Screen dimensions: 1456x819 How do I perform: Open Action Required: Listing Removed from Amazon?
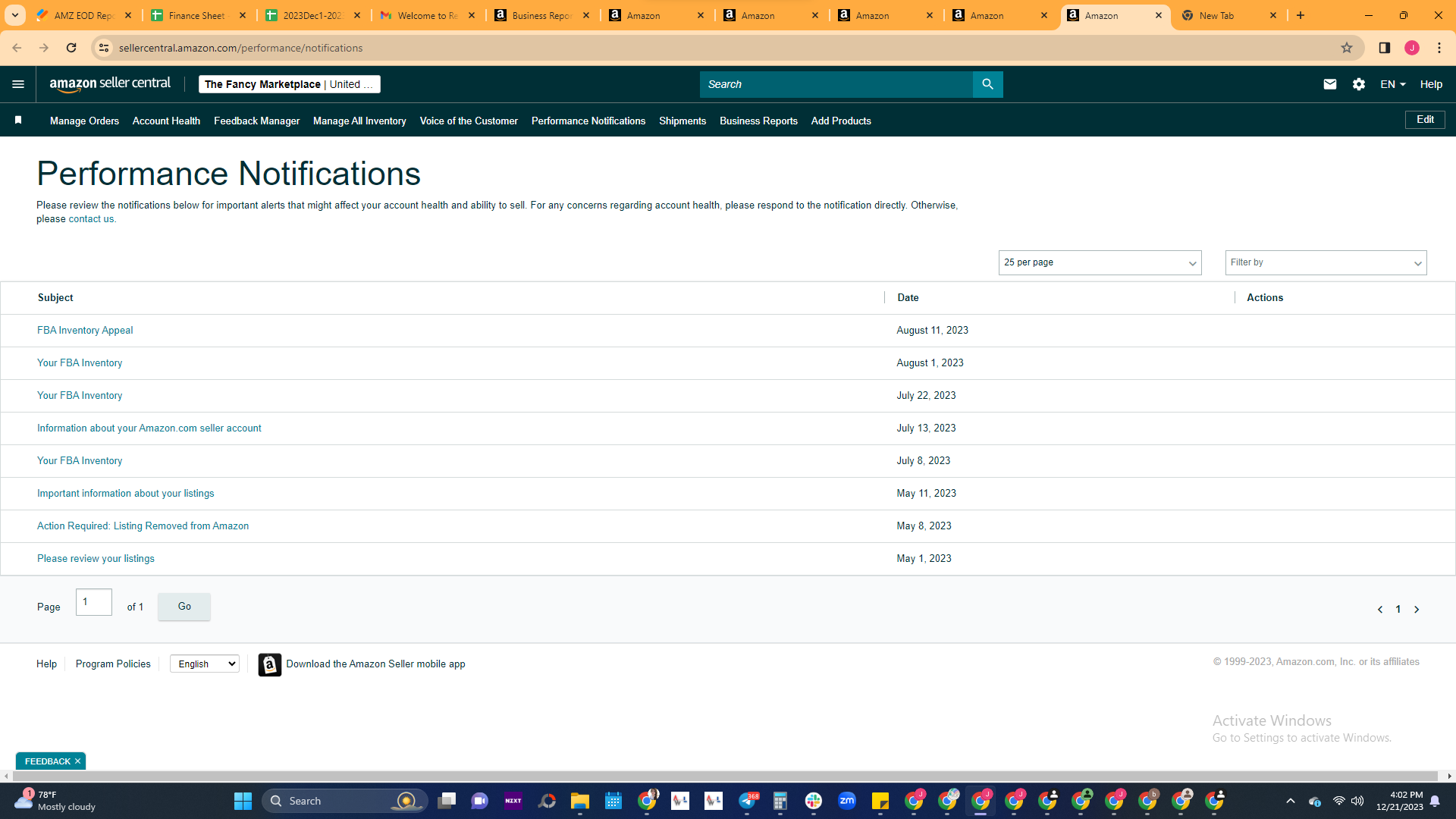click(143, 526)
